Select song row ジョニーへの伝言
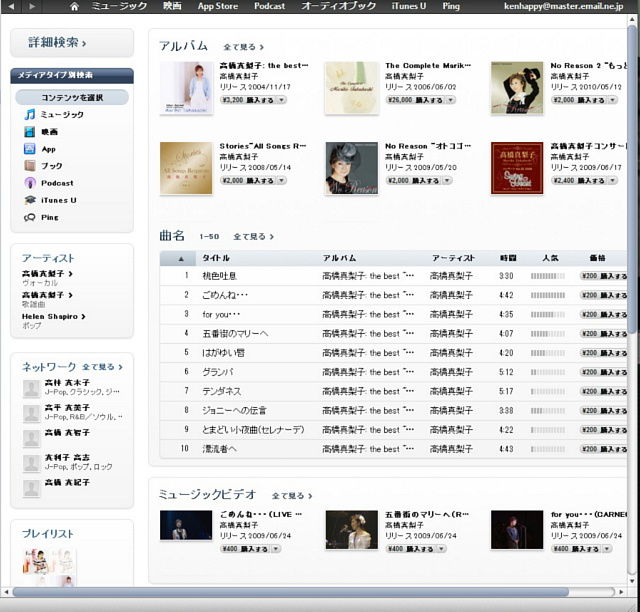 pos(393,410)
